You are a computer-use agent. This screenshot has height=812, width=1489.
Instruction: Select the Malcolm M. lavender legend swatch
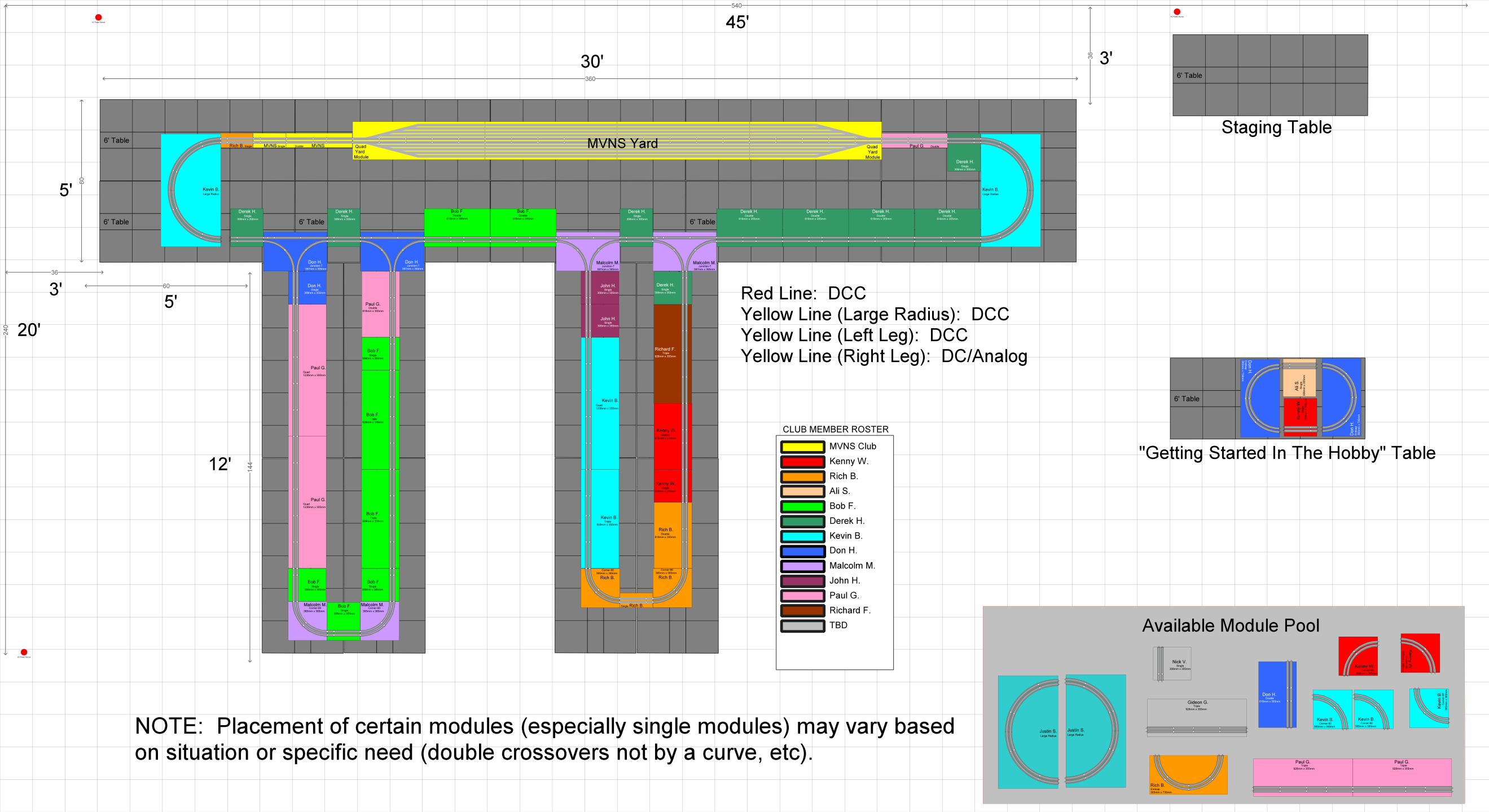click(802, 566)
